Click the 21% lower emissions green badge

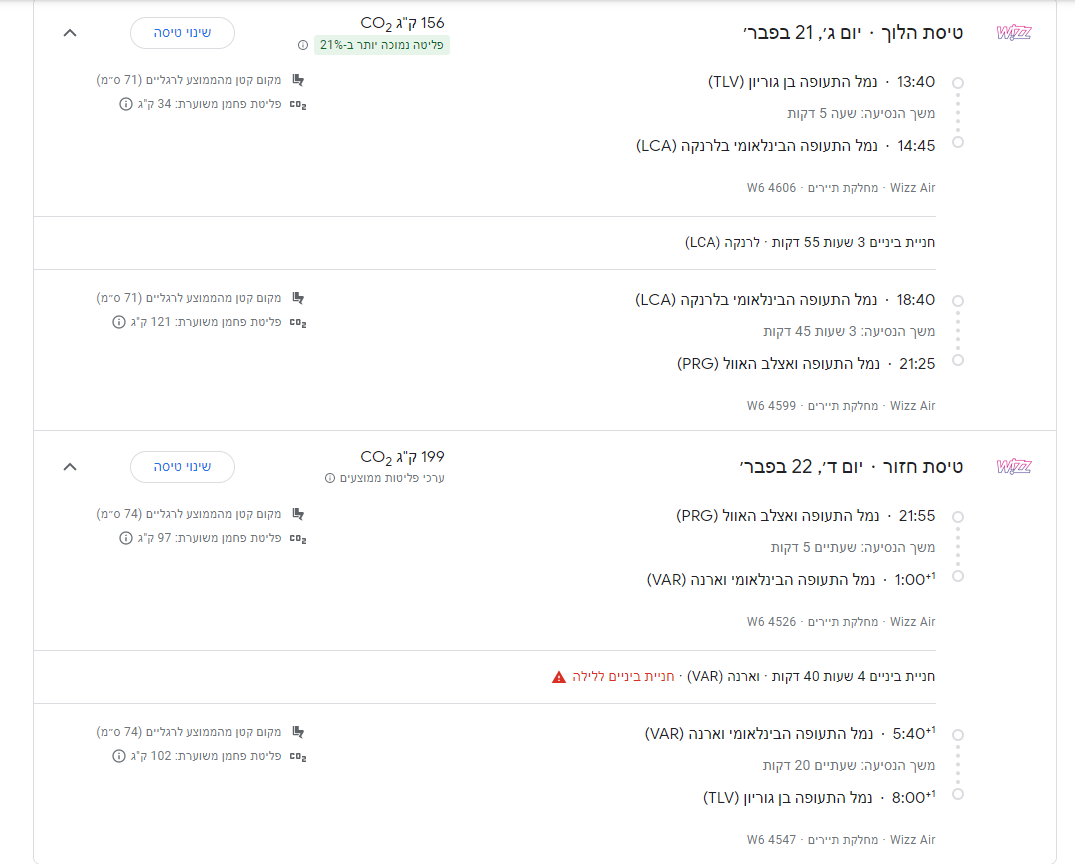pos(382,45)
